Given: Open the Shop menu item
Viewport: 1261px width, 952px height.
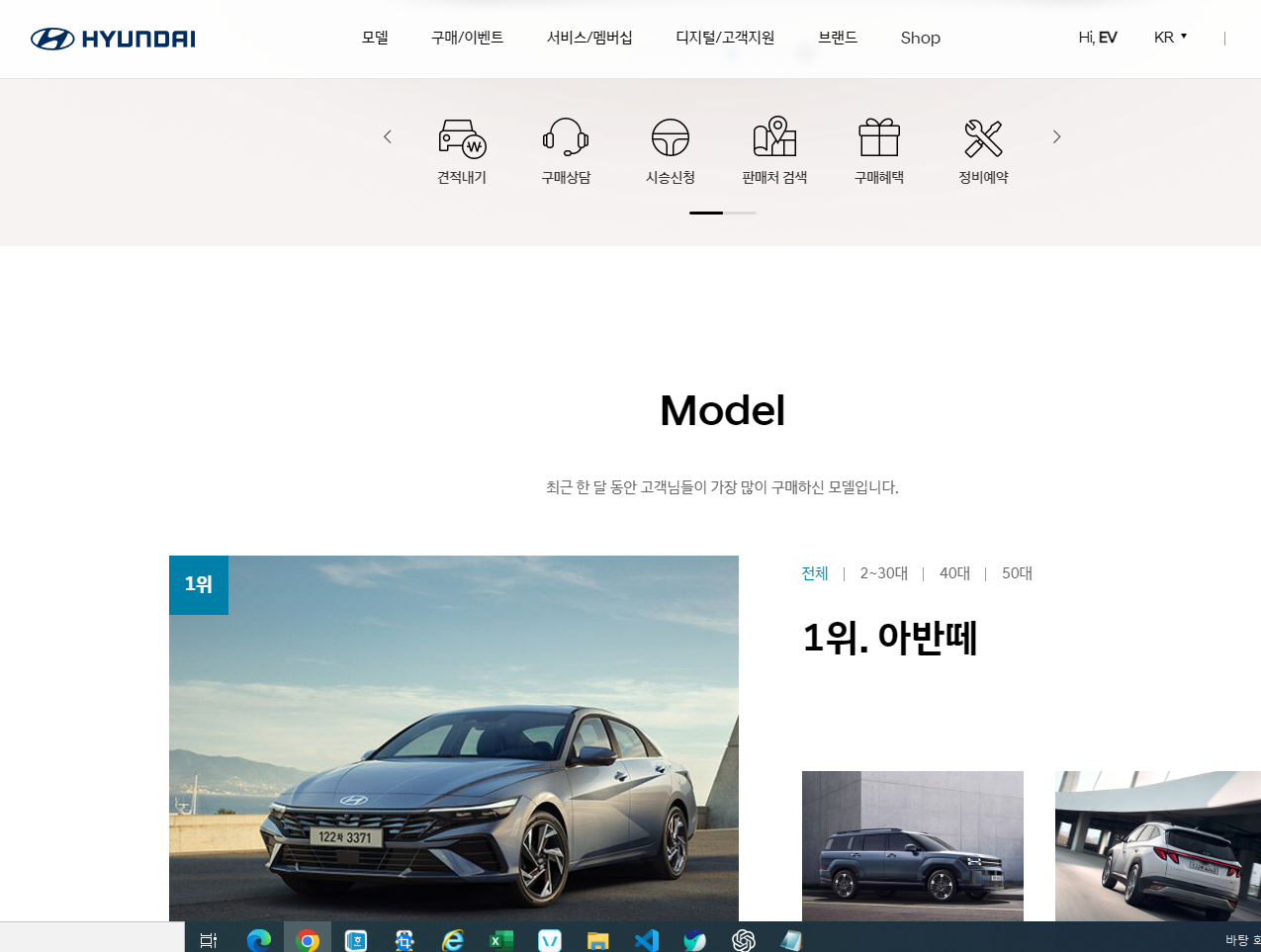Looking at the screenshot, I should (x=920, y=38).
